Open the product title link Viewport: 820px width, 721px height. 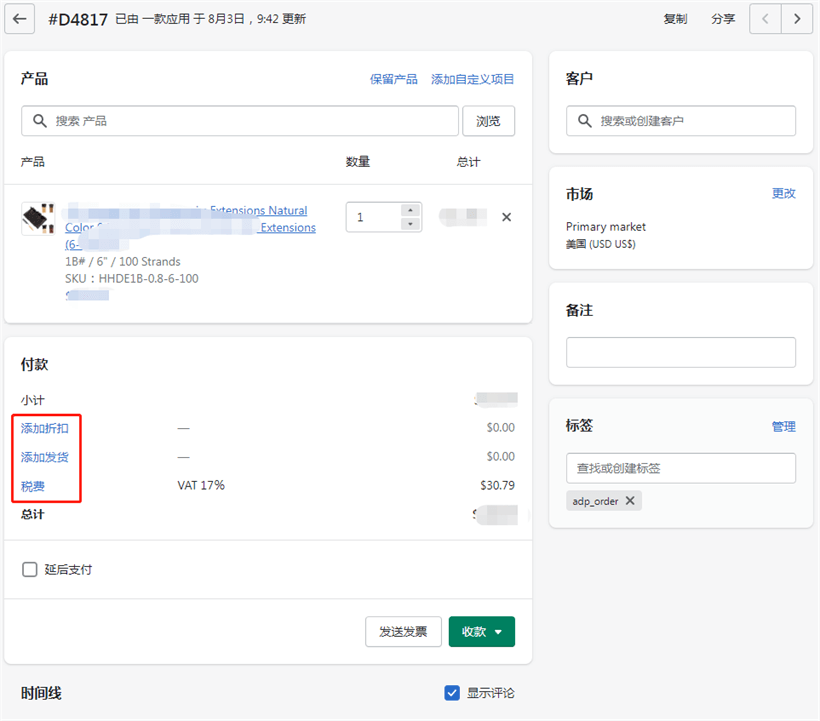(x=190, y=227)
